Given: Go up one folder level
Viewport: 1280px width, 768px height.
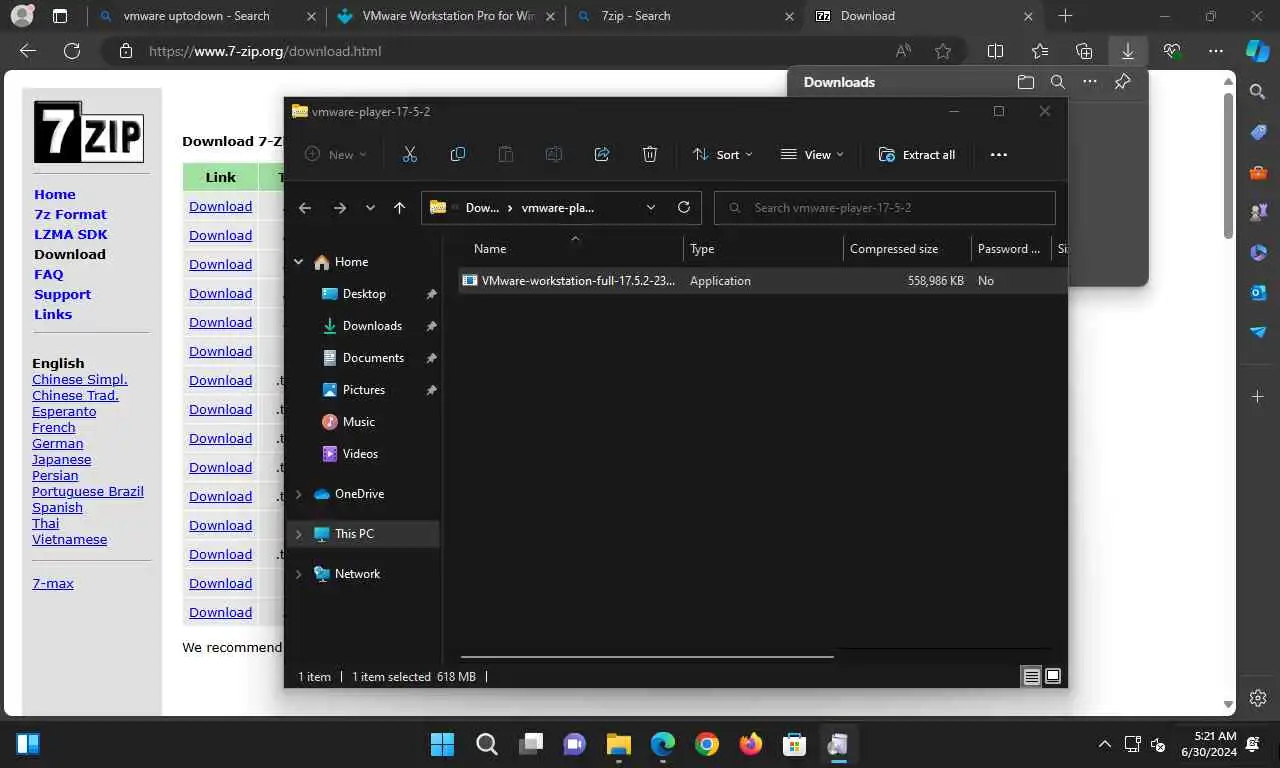Looking at the screenshot, I should 399,208.
